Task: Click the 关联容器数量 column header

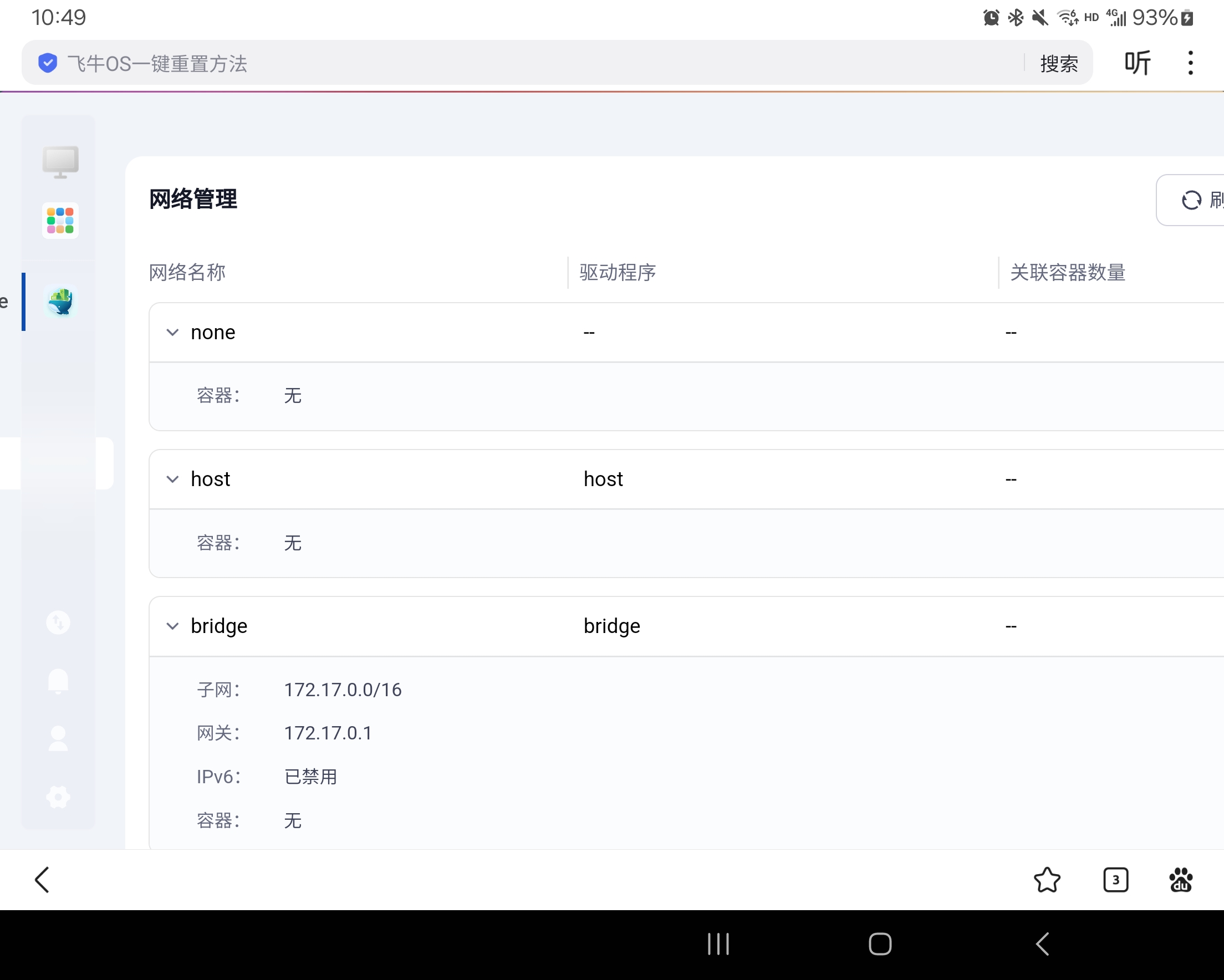Action: 1067,273
